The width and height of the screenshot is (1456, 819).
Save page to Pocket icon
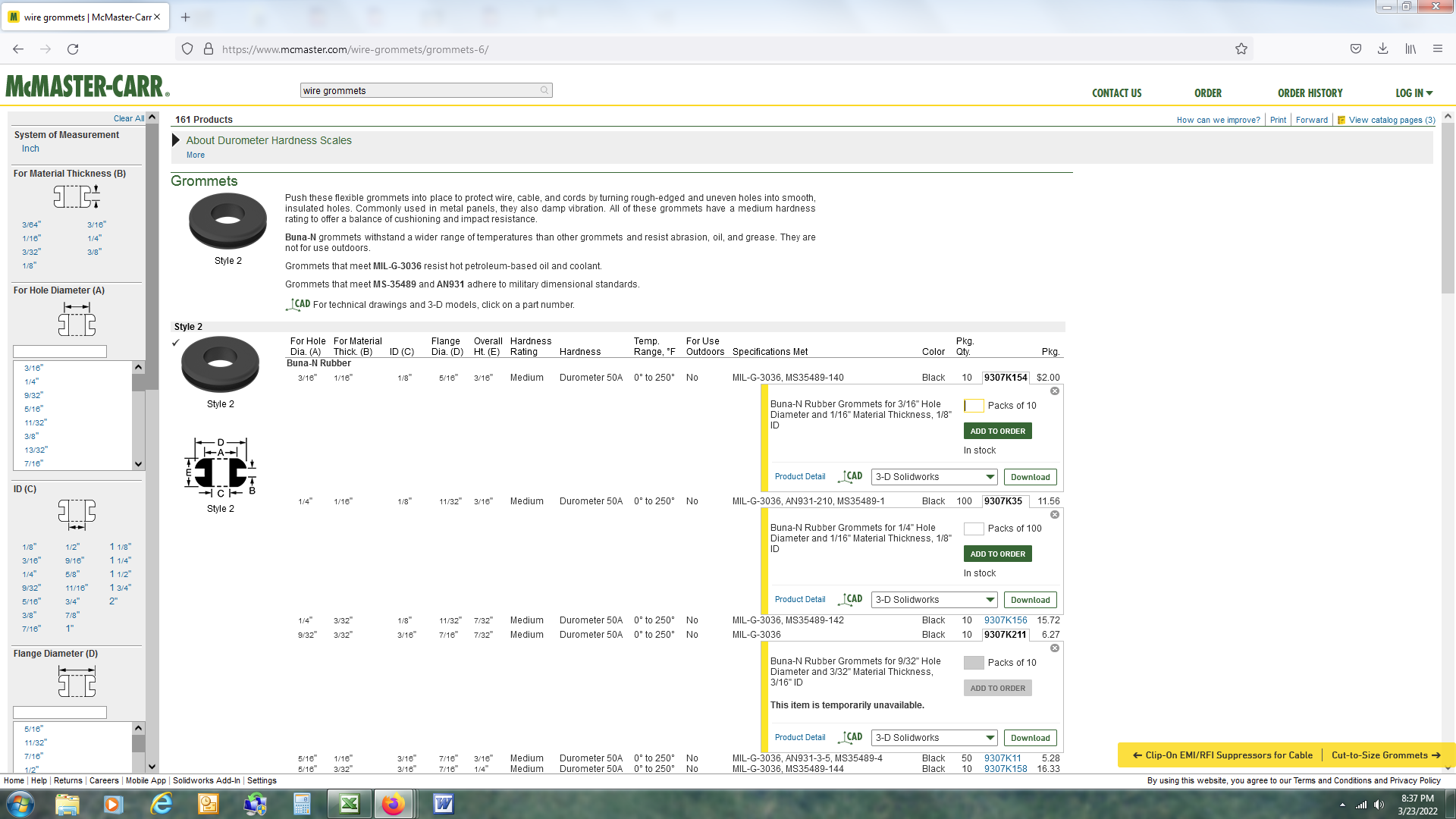click(x=1355, y=49)
